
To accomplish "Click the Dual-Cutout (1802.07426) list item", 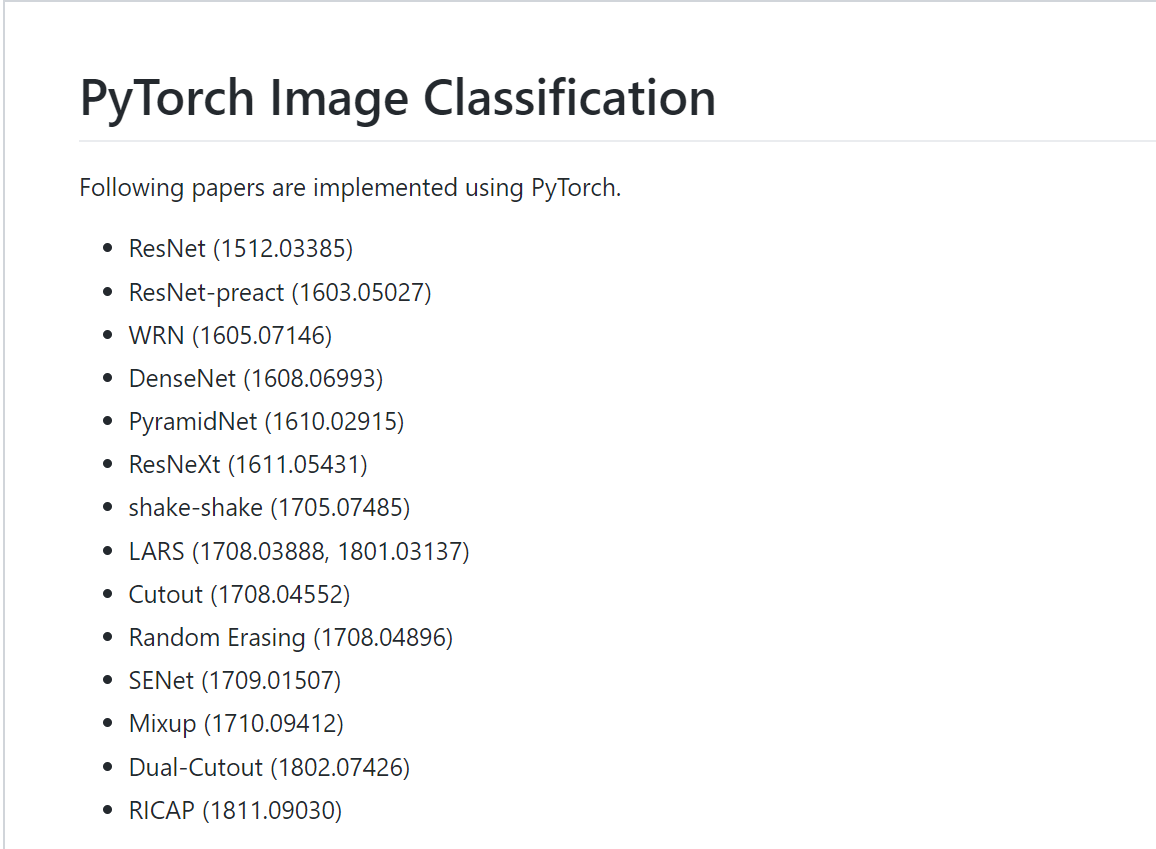I will (x=269, y=767).
